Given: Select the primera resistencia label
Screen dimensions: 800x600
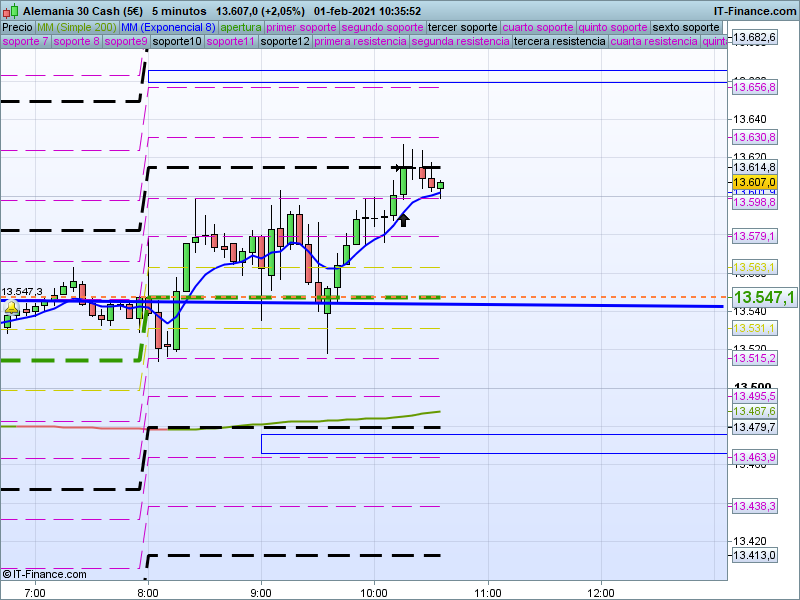Looking at the screenshot, I should [360, 41].
